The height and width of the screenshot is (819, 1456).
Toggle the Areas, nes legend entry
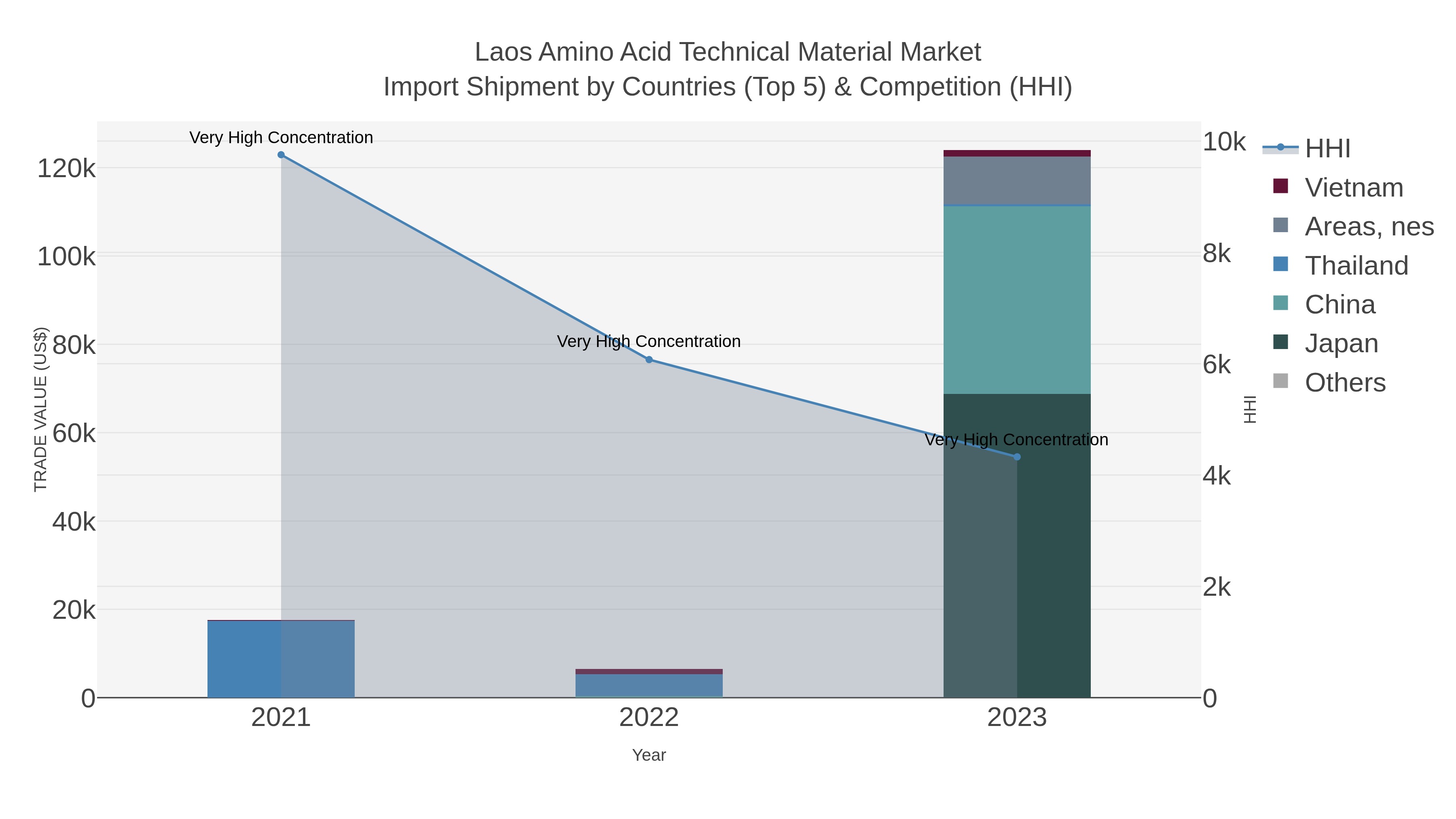pos(1353,226)
